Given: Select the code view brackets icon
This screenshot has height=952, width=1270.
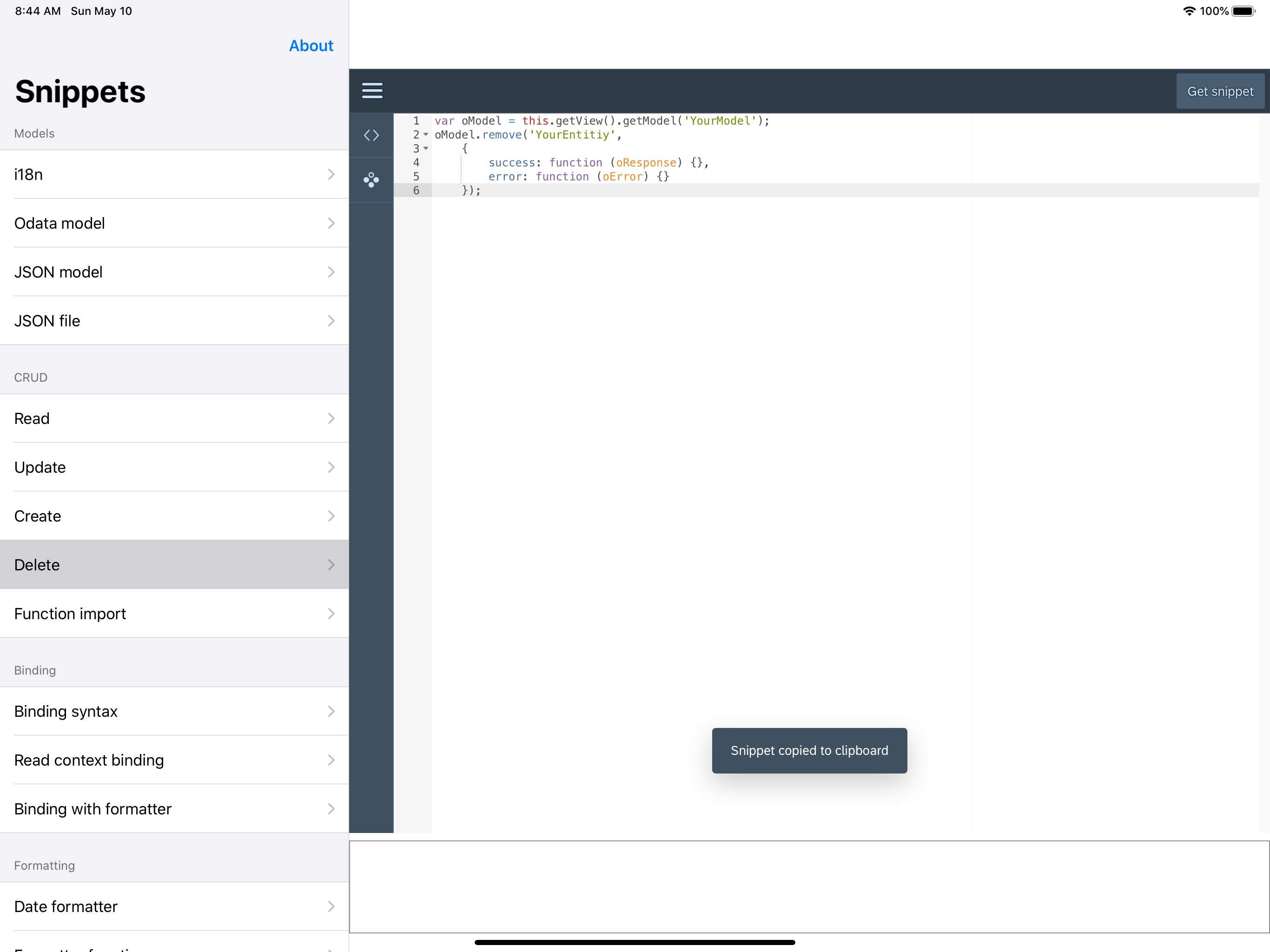Looking at the screenshot, I should (x=371, y=136).
